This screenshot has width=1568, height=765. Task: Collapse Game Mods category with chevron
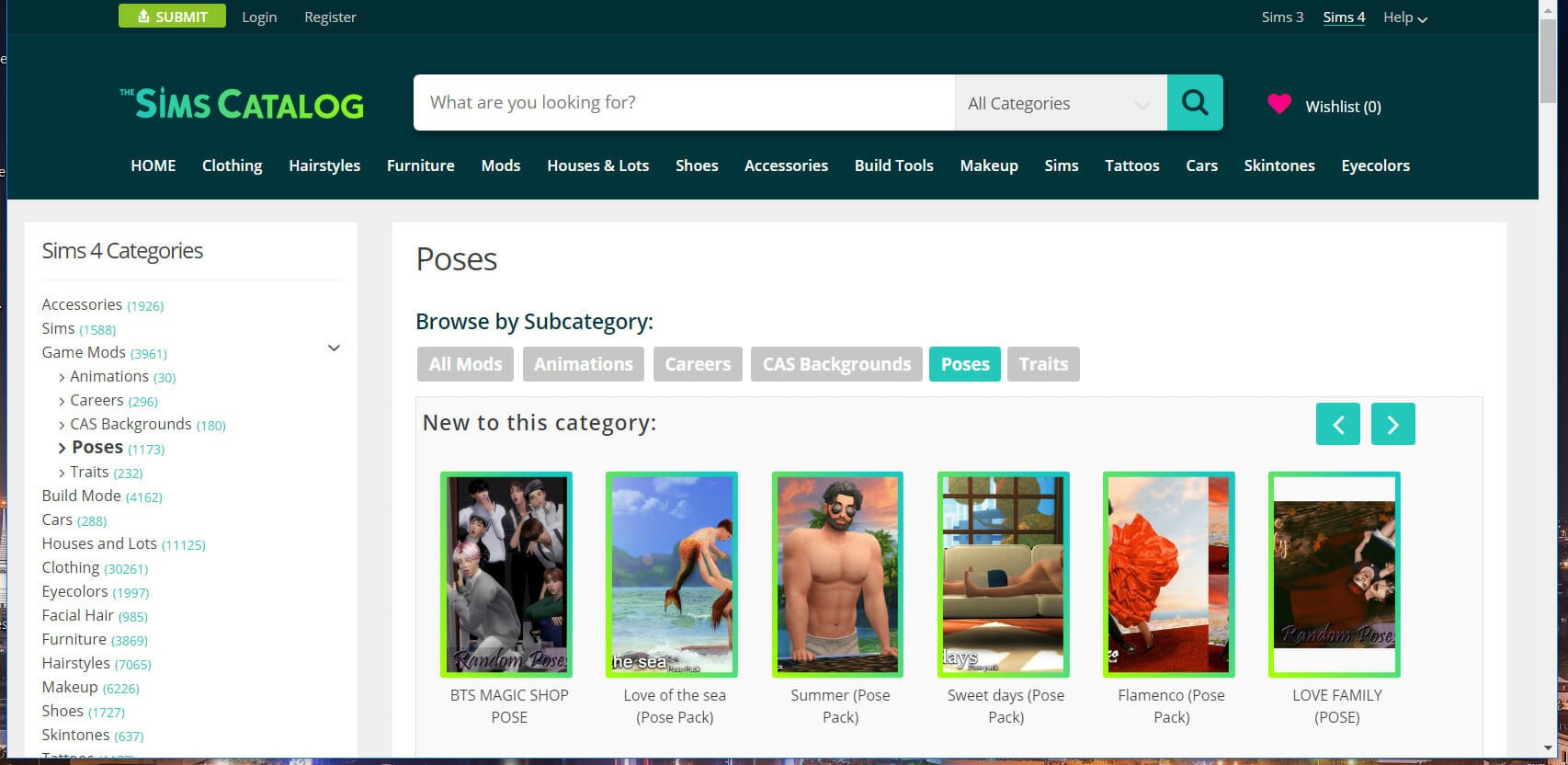(x=334, y=348)
